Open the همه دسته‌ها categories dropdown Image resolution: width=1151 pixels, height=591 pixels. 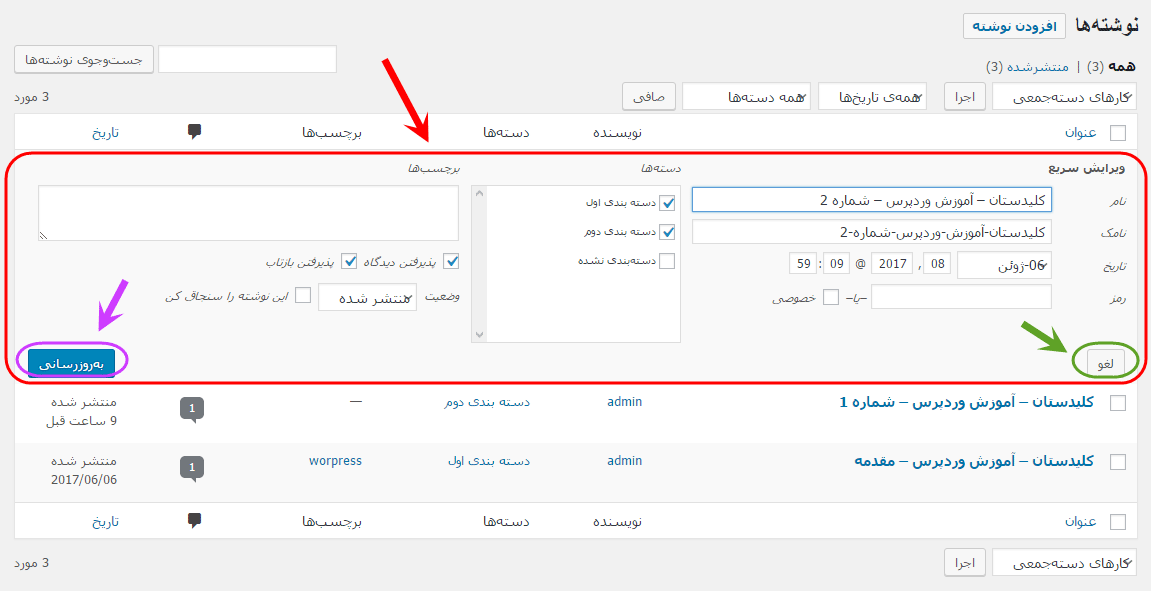click(x=747, y=97)
